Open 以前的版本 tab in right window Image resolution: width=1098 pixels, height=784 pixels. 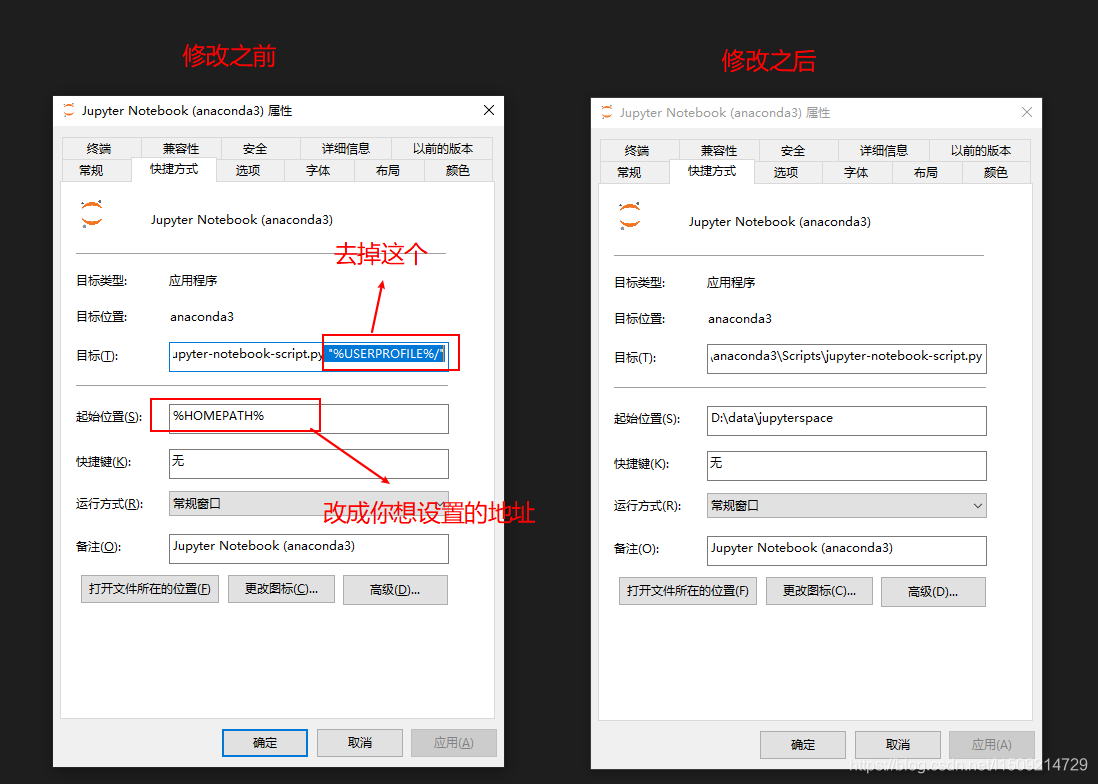pos(980,150)
